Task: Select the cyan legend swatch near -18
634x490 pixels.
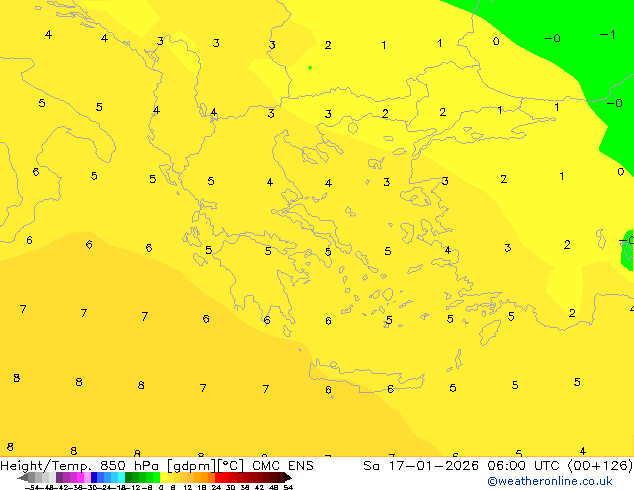Action: pyautogui.click(x=121, y=477)
